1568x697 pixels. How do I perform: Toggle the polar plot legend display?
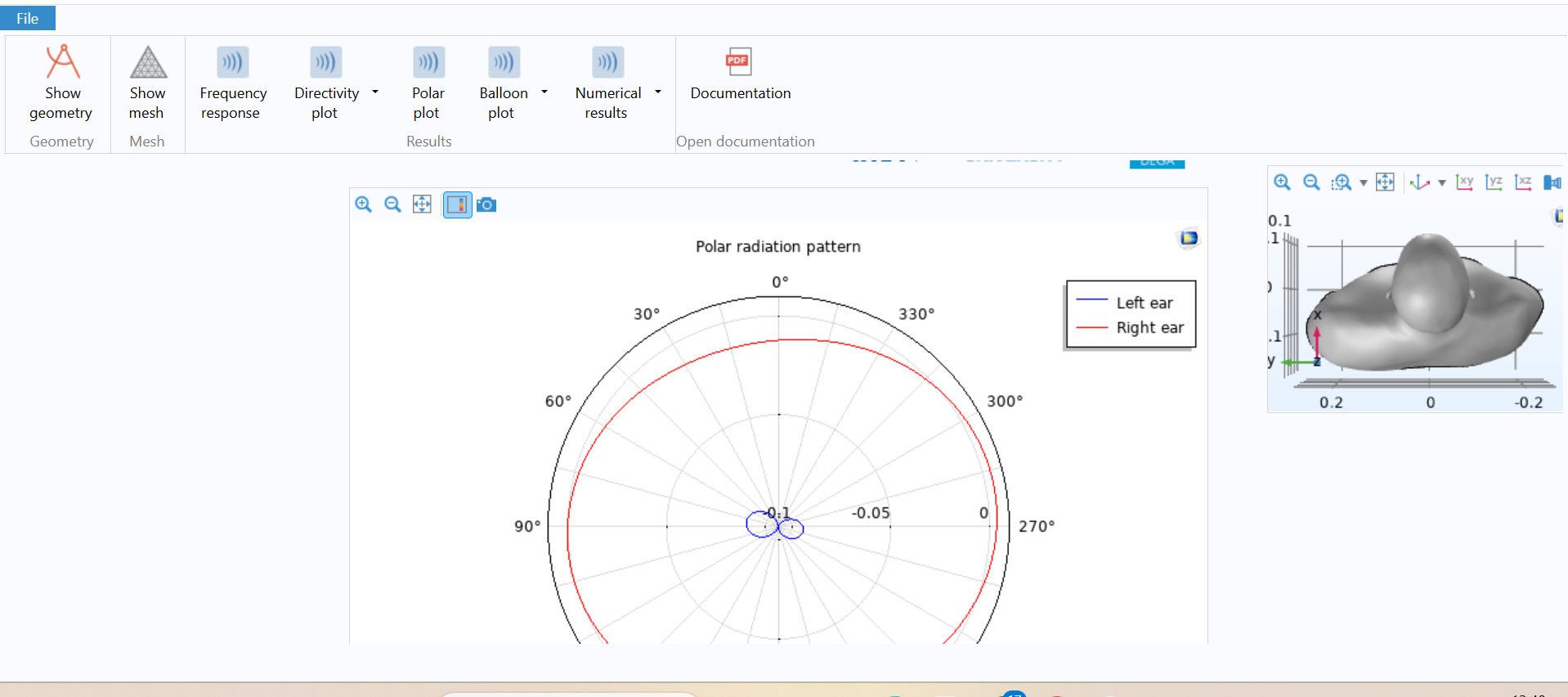coord(457,205)
